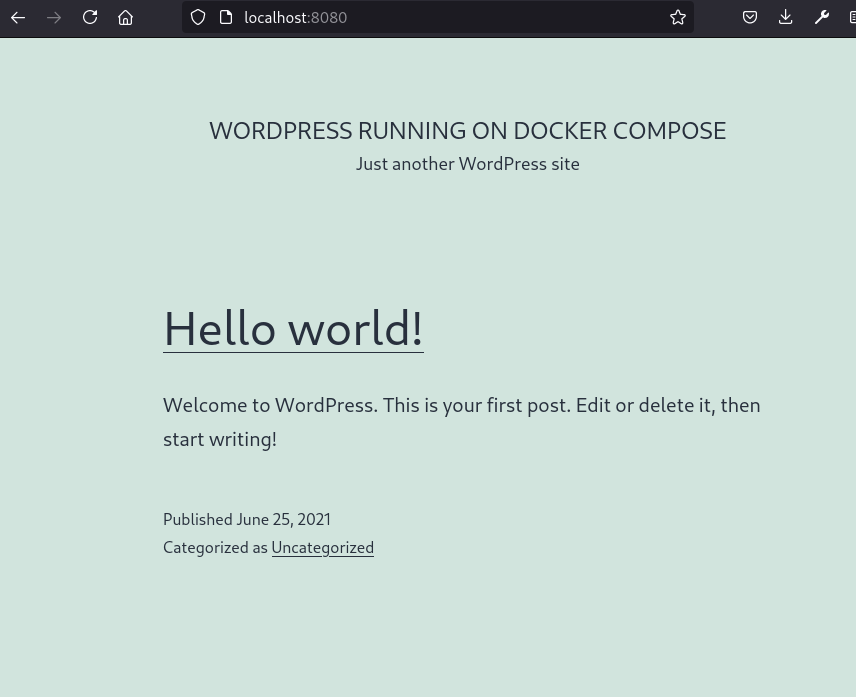
Task: Focus the localhost:8080 address bar
Action: pyautogui.click(x=437, y=17)
